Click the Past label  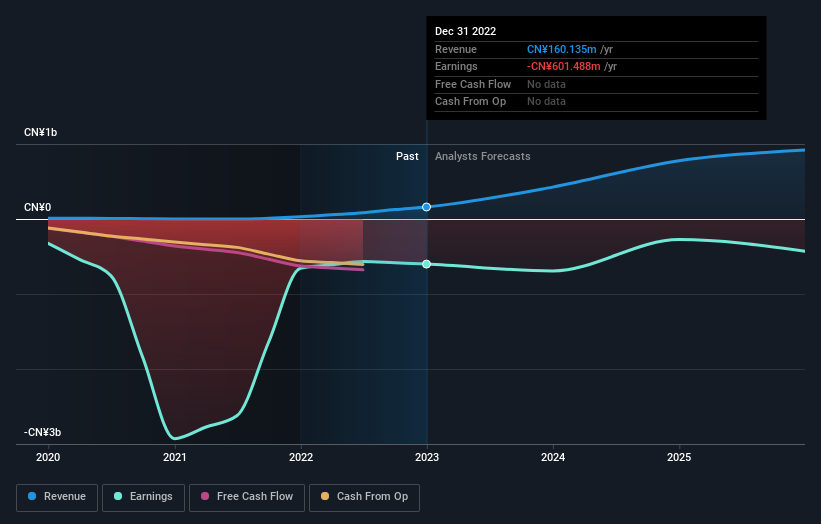[407, 156]
